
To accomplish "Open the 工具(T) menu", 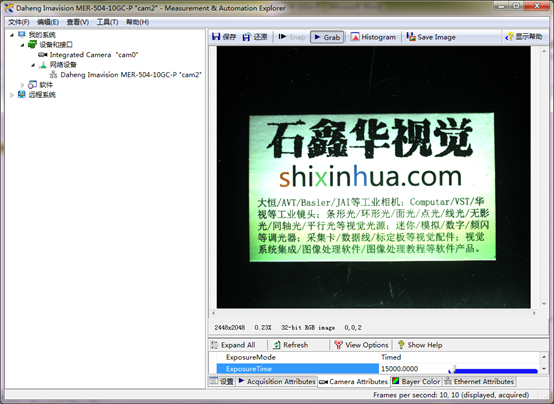I will 107,22.
